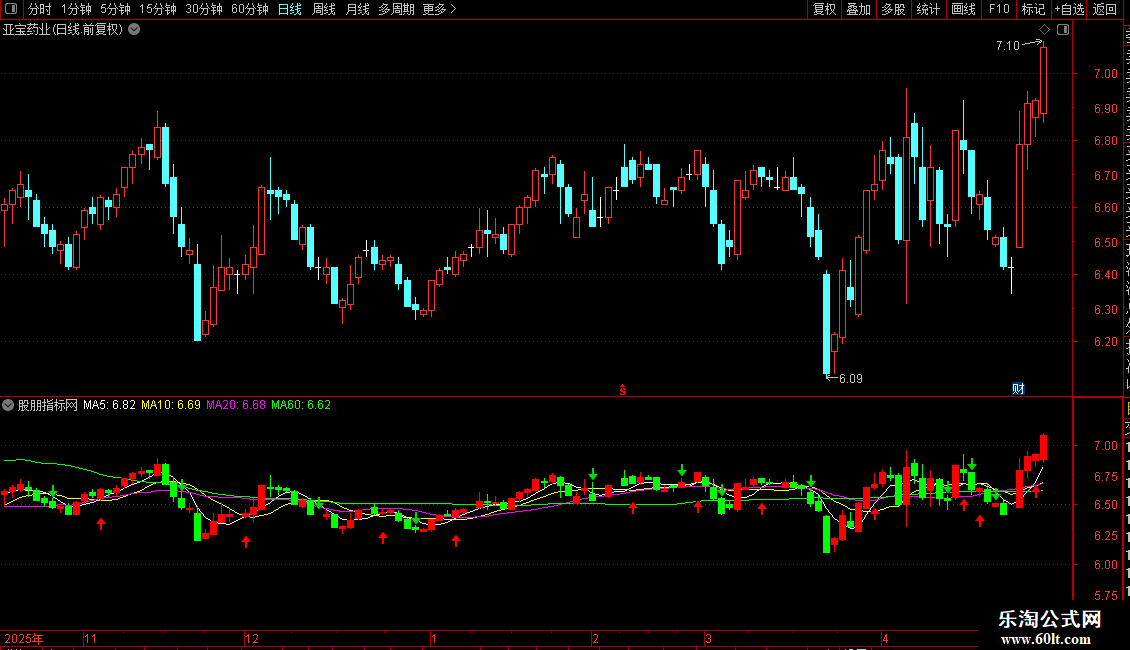Viewport: 1130px width, 650px height.
Task: Click the 财 financial marker icon
Action: pos(1018,389)
